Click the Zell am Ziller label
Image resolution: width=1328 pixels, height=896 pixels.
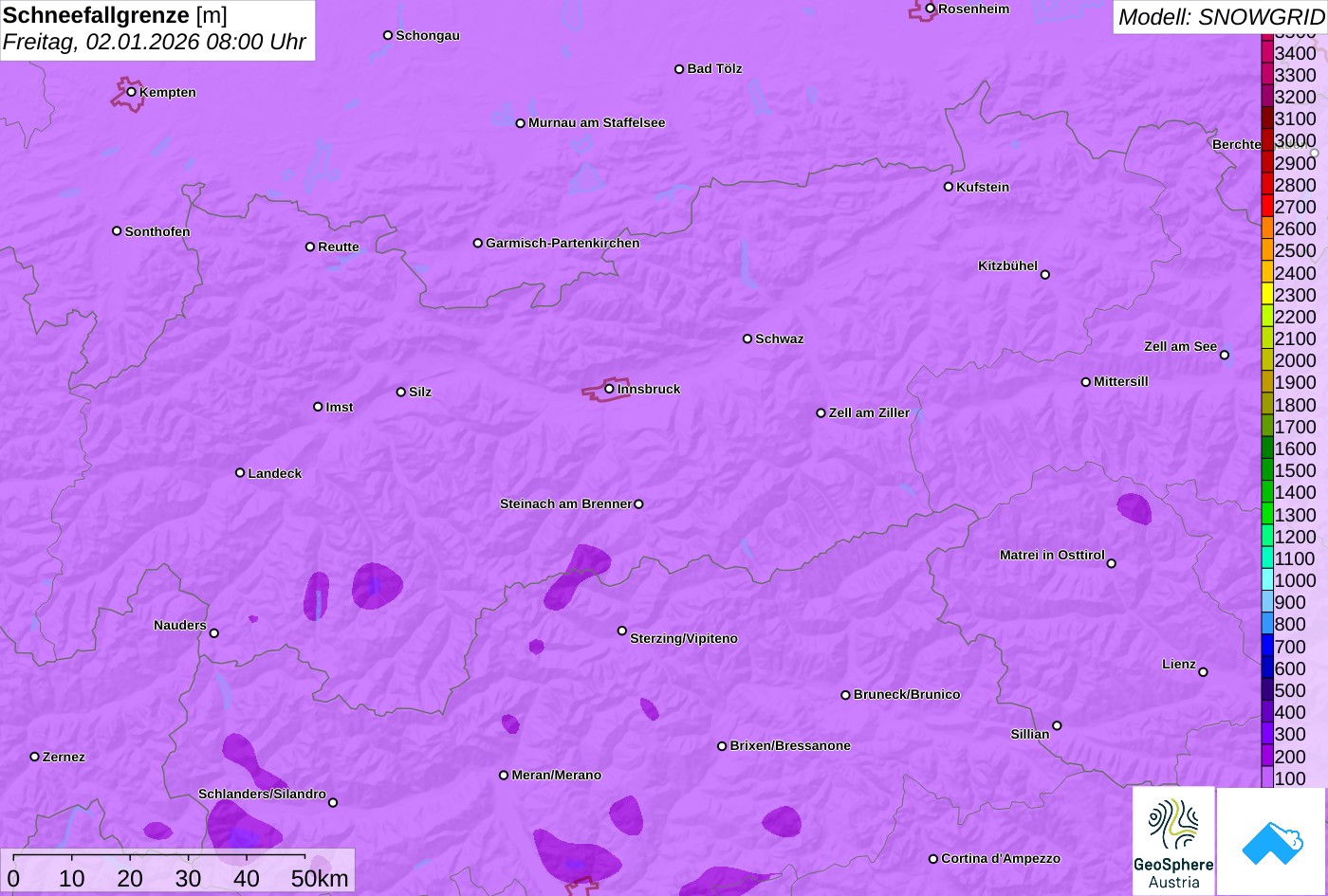tap(869, 412)
